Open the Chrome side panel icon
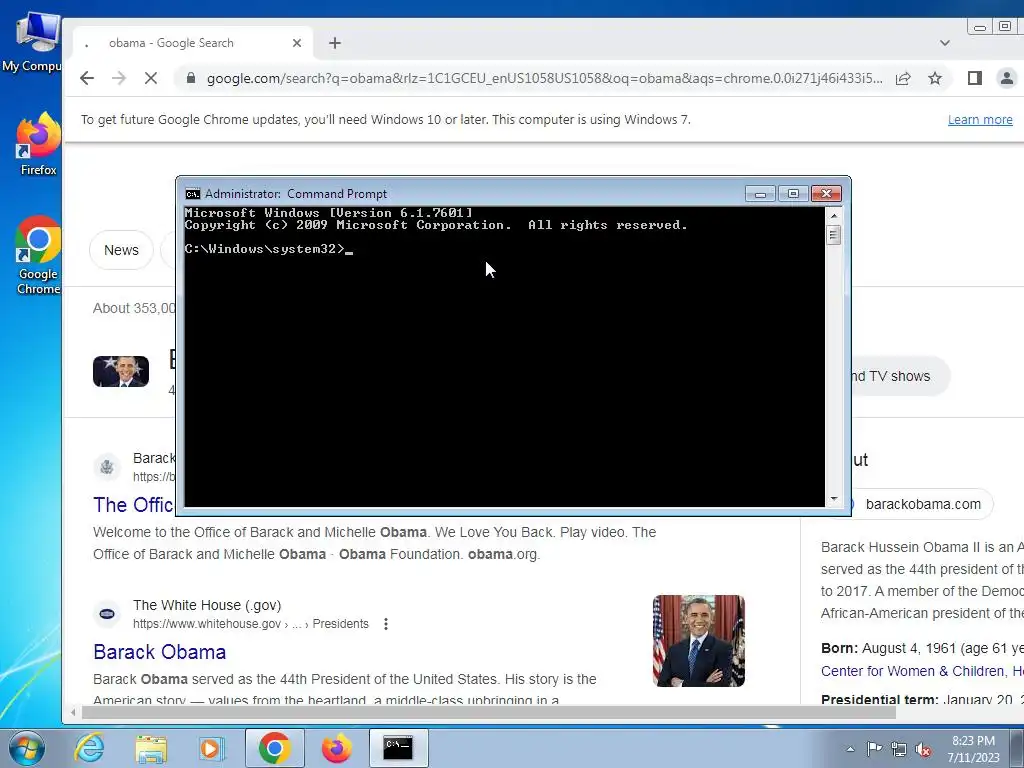This screenshot has height=768, width=1024. click(975, 78)
